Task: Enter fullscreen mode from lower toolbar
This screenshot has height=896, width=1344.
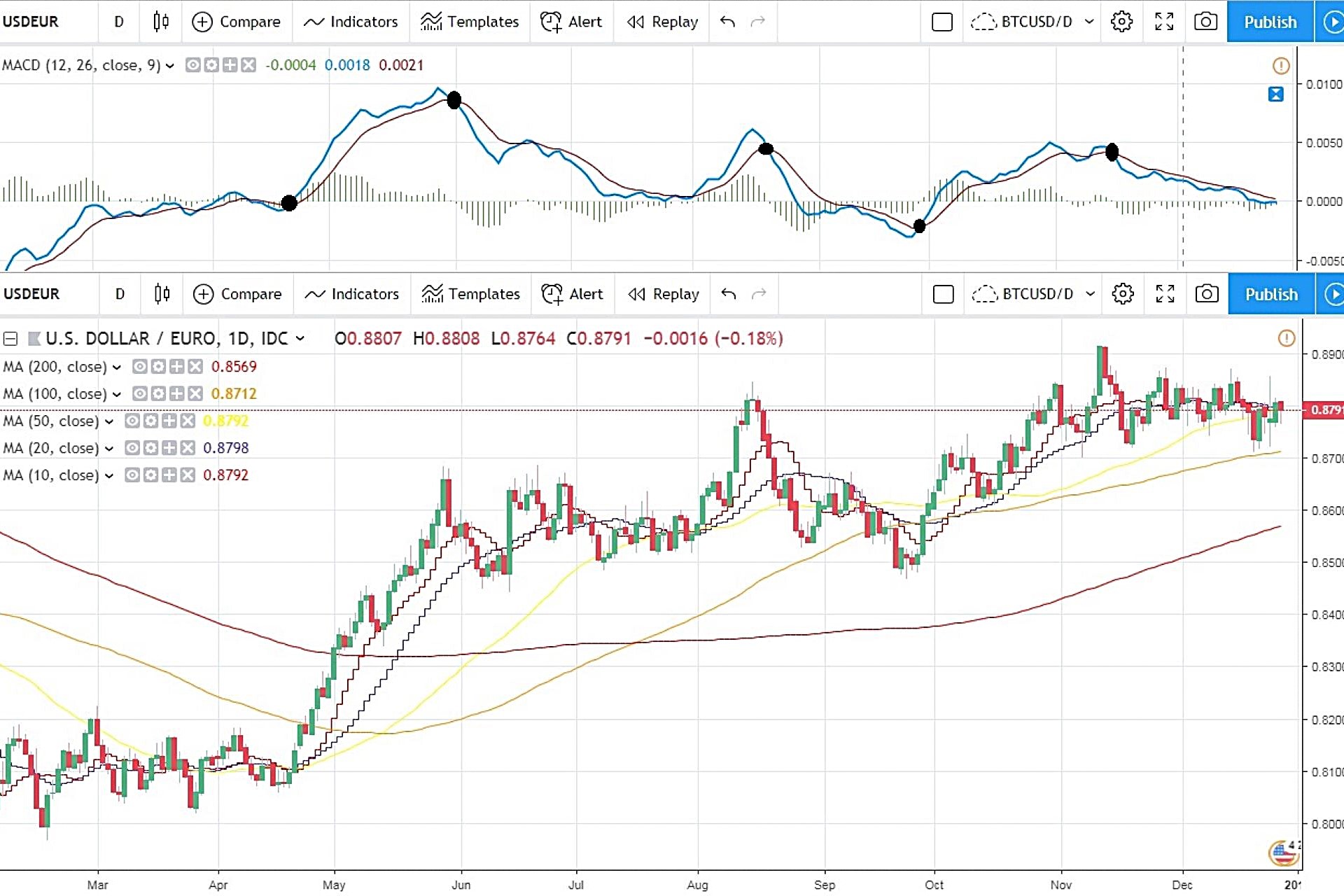Action: [x=1165, y=294]
